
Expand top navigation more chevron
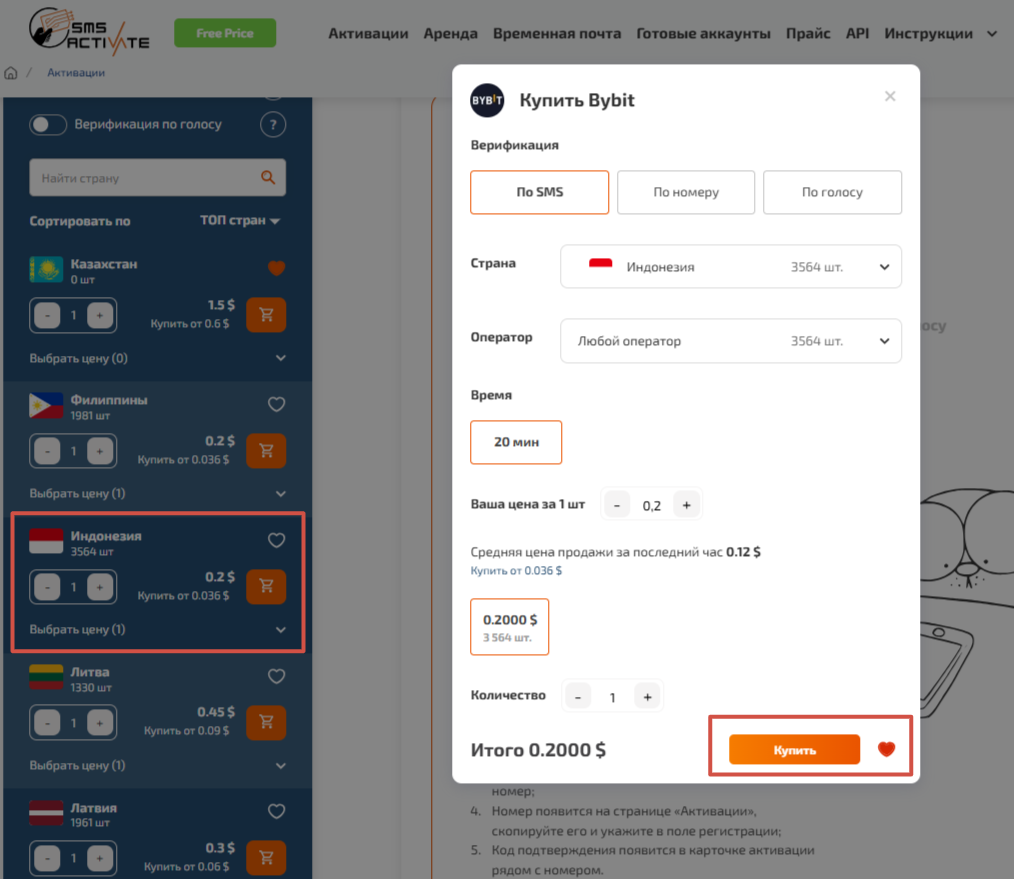pyautogui.click(x=992, y=34)
